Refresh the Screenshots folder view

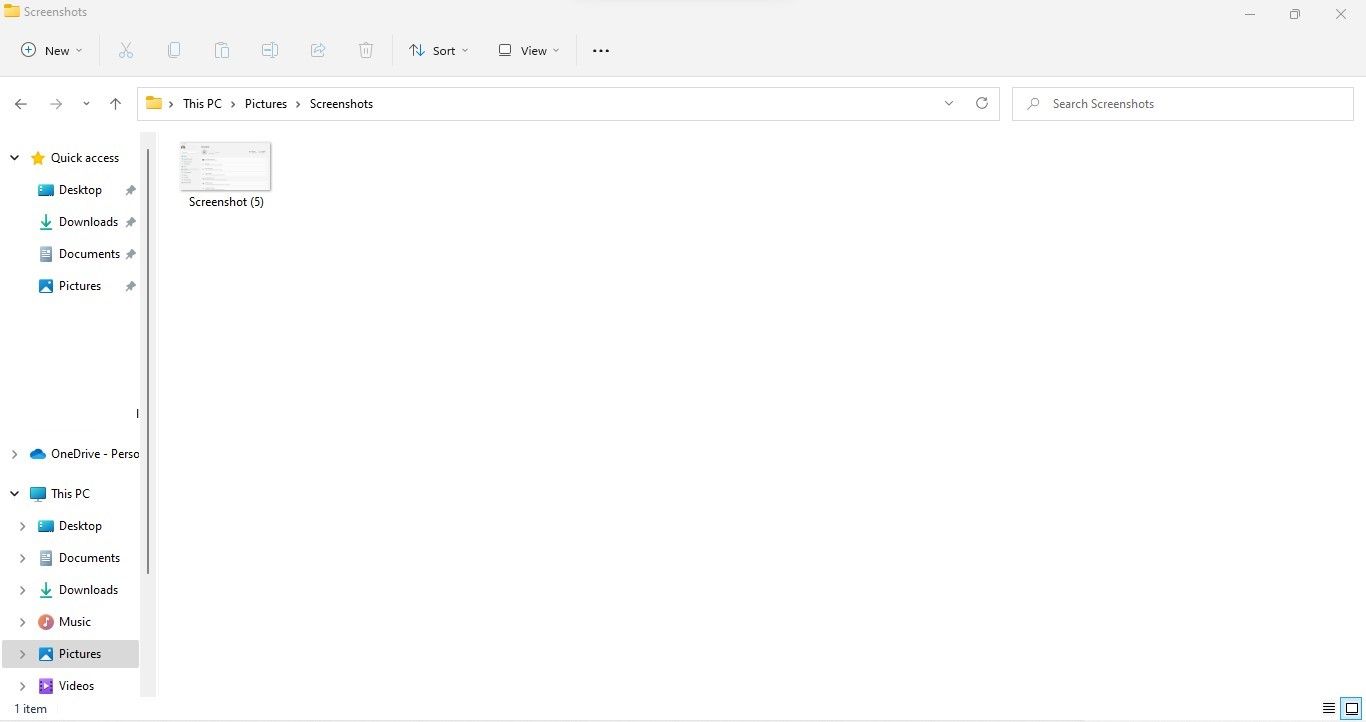(982, 103)
